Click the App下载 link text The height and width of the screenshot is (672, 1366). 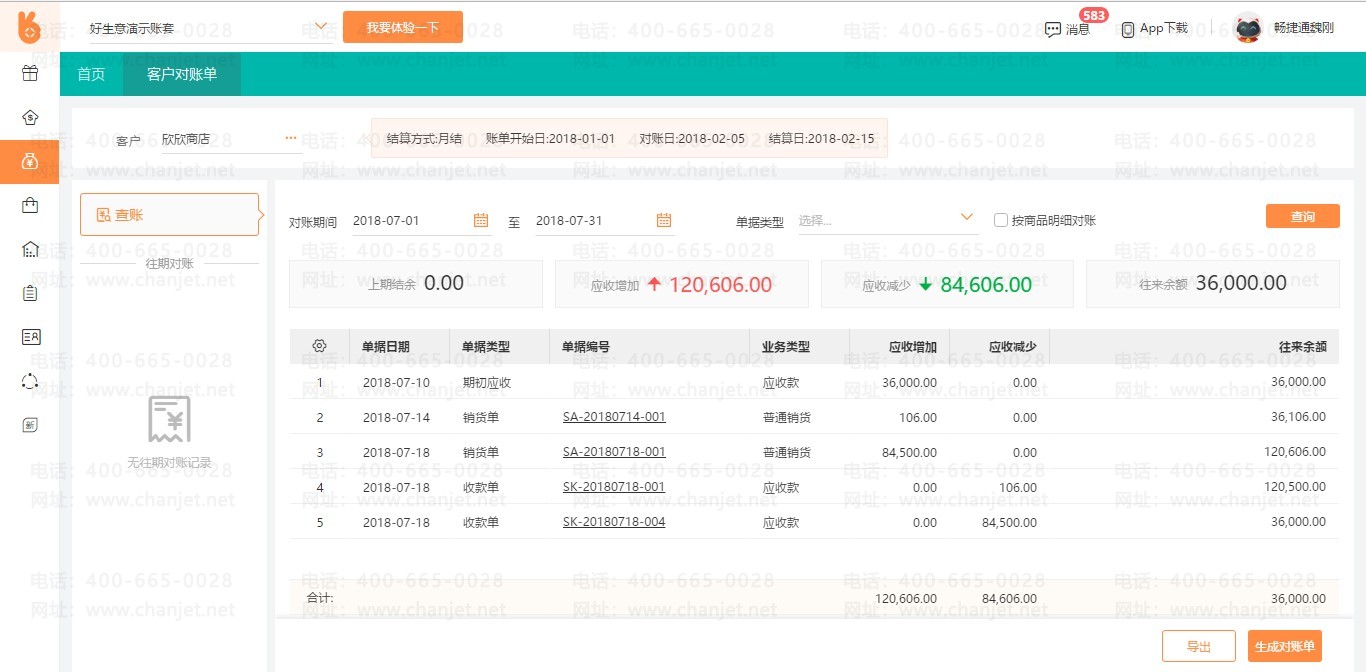(1164, 28)
